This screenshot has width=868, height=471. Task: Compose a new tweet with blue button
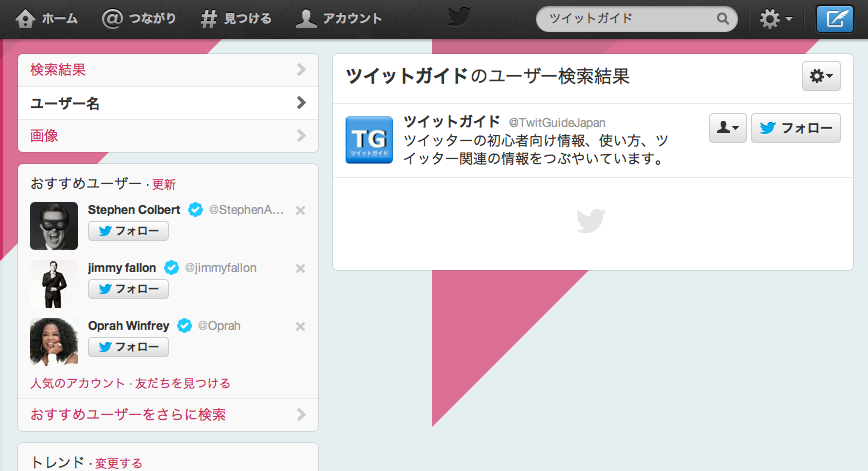click(x=835, y=19)
